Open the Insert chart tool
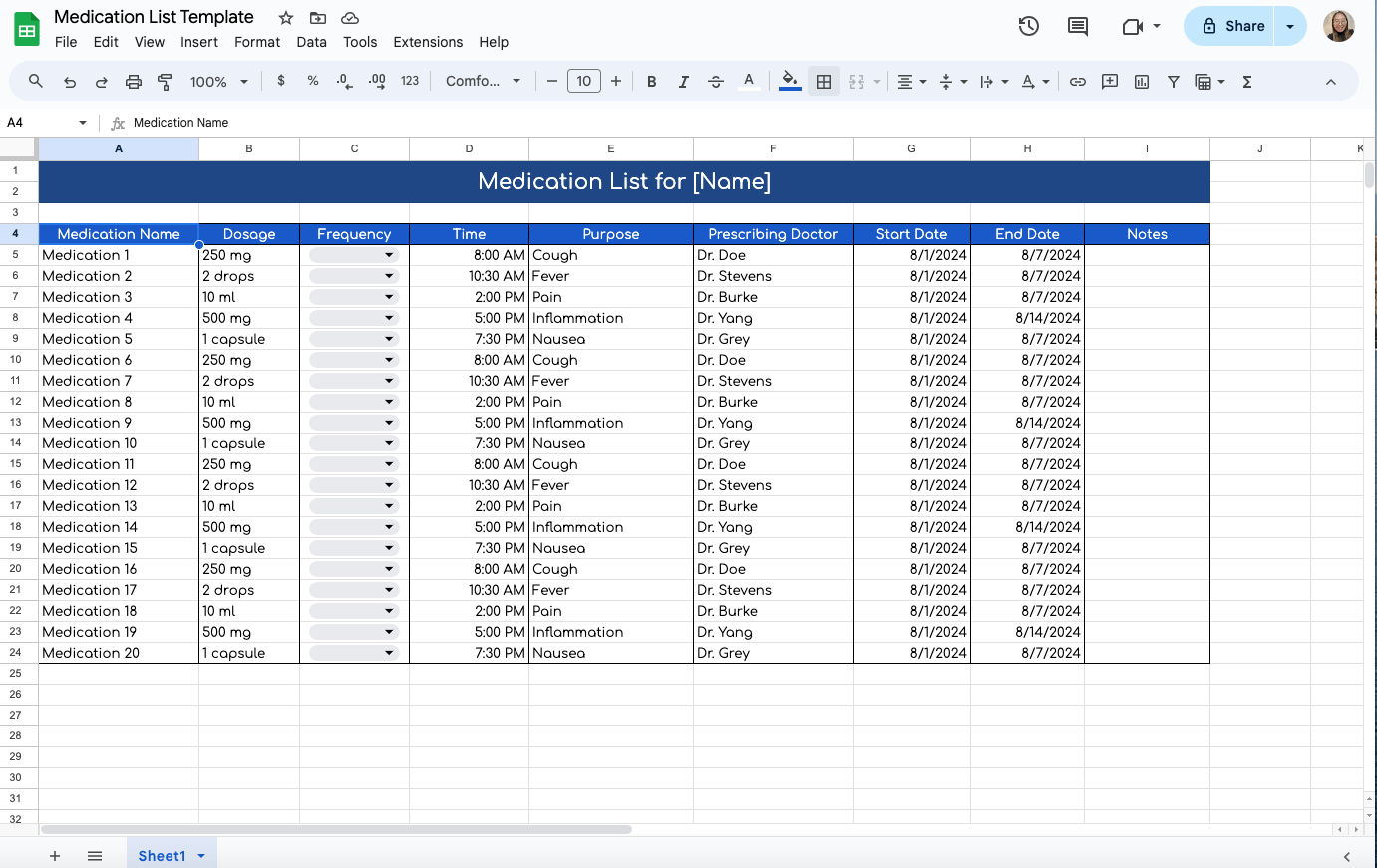 1141,81
